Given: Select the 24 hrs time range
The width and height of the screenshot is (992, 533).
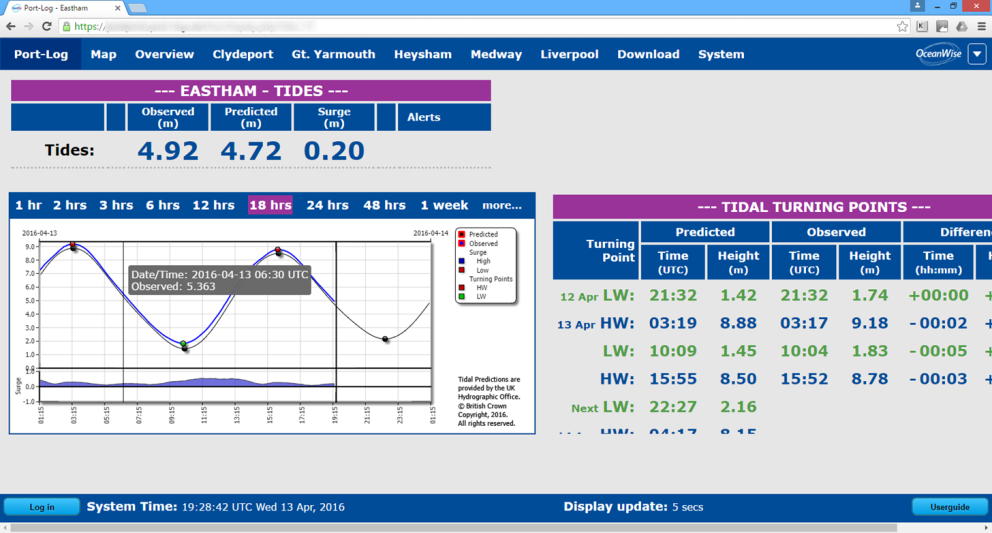Looking at the screenshot, I should pyautogui.click(x=327, y=205).
